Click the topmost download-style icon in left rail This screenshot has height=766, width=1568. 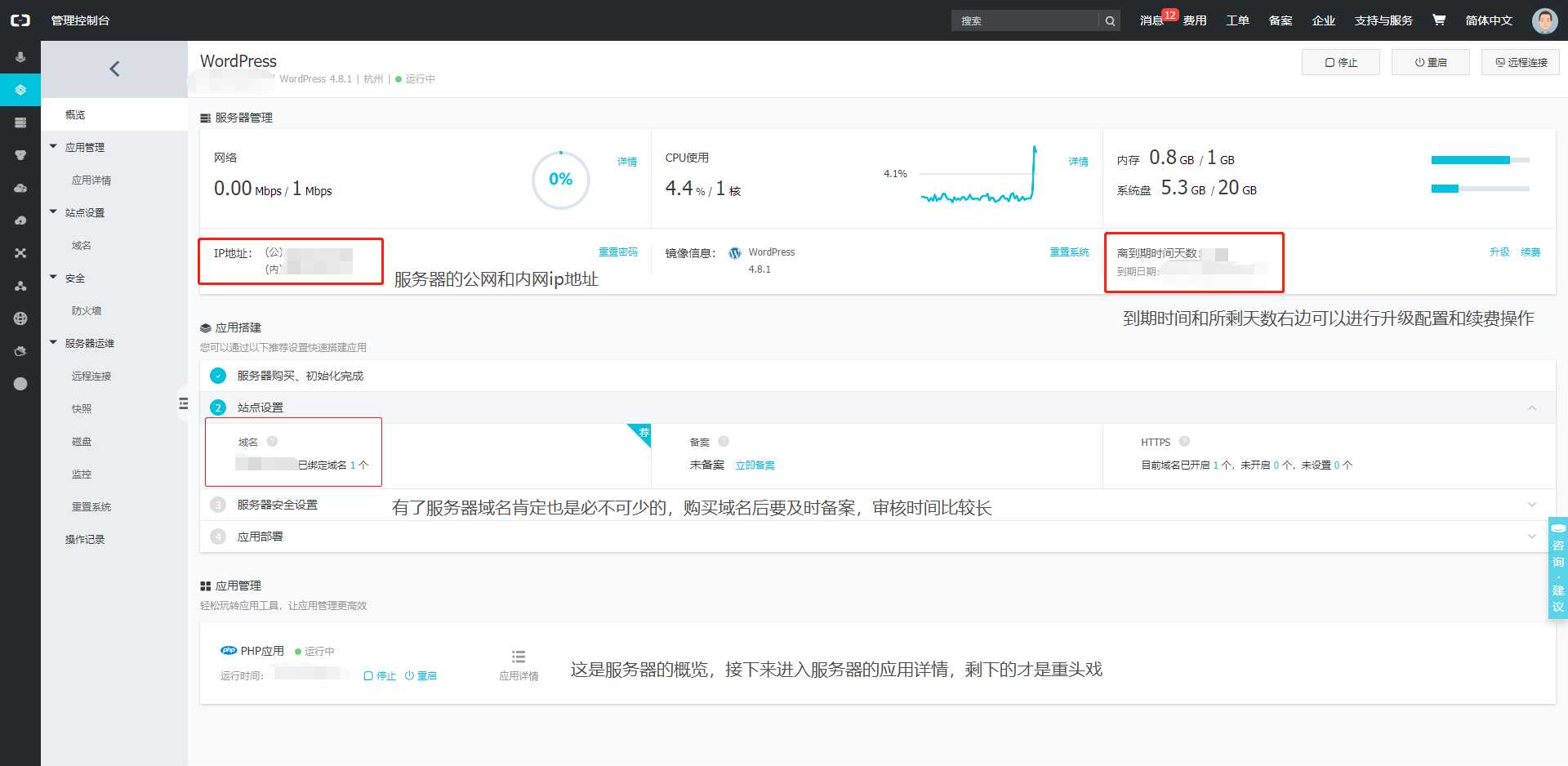point(20,57)
